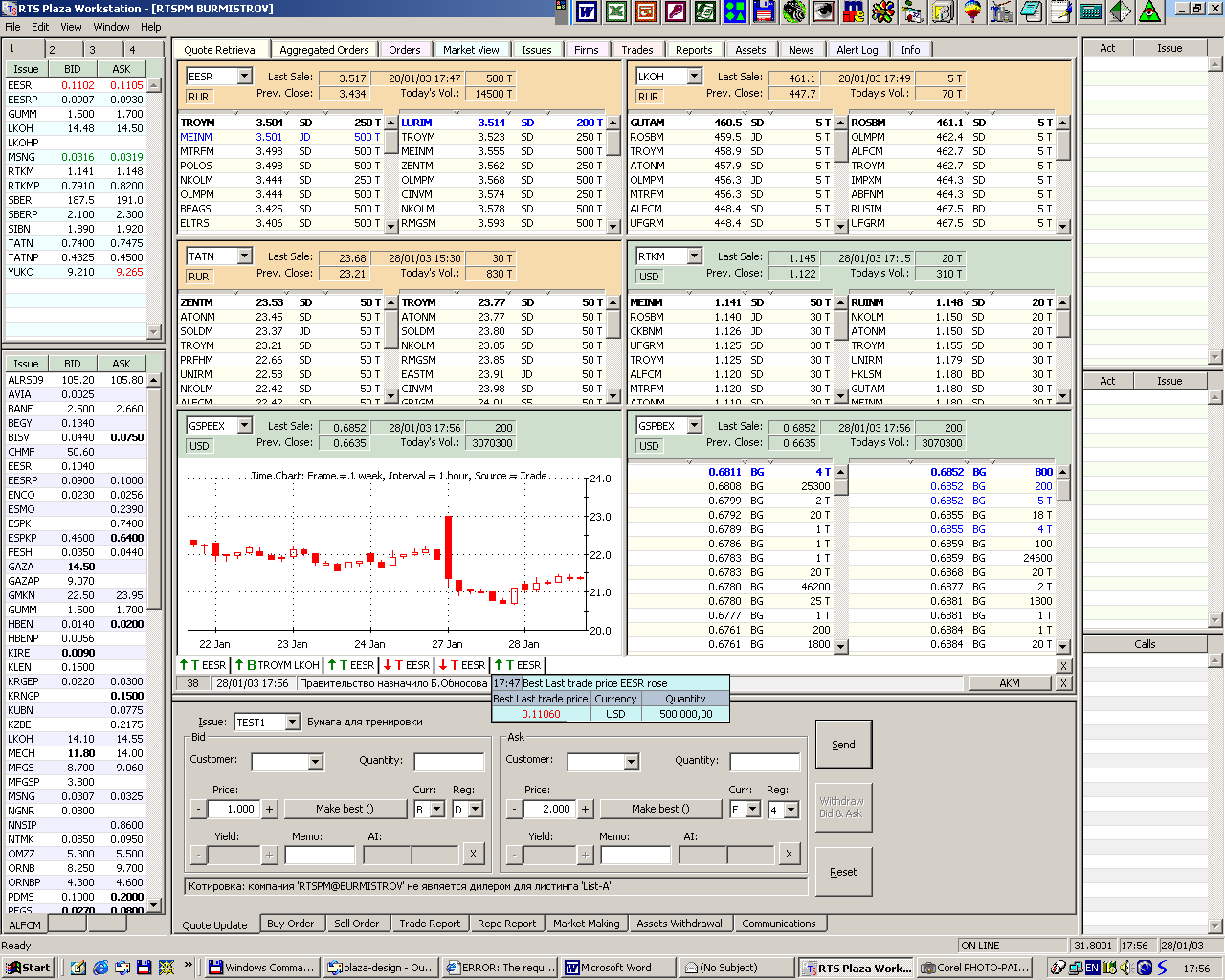The image size is (1225, 980).
Task: Launch Microsoft Word from the shortcut bar
Action: pos(587,11)
